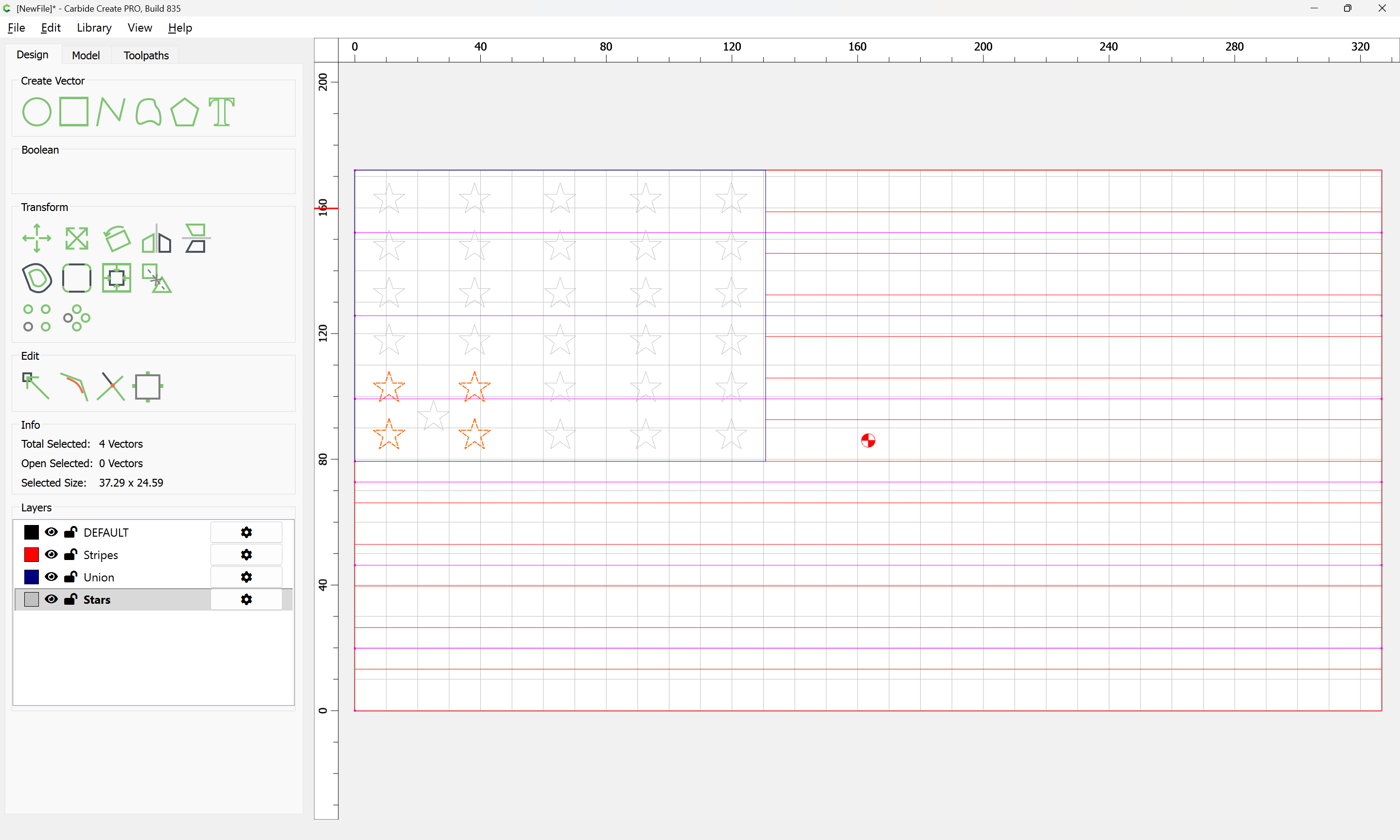Select the Rectangle vector tool

[73, 111]
